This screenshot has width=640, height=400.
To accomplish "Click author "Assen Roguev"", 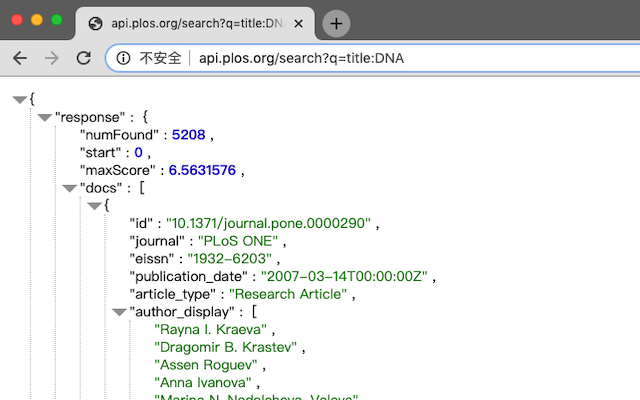I will 206,365.
